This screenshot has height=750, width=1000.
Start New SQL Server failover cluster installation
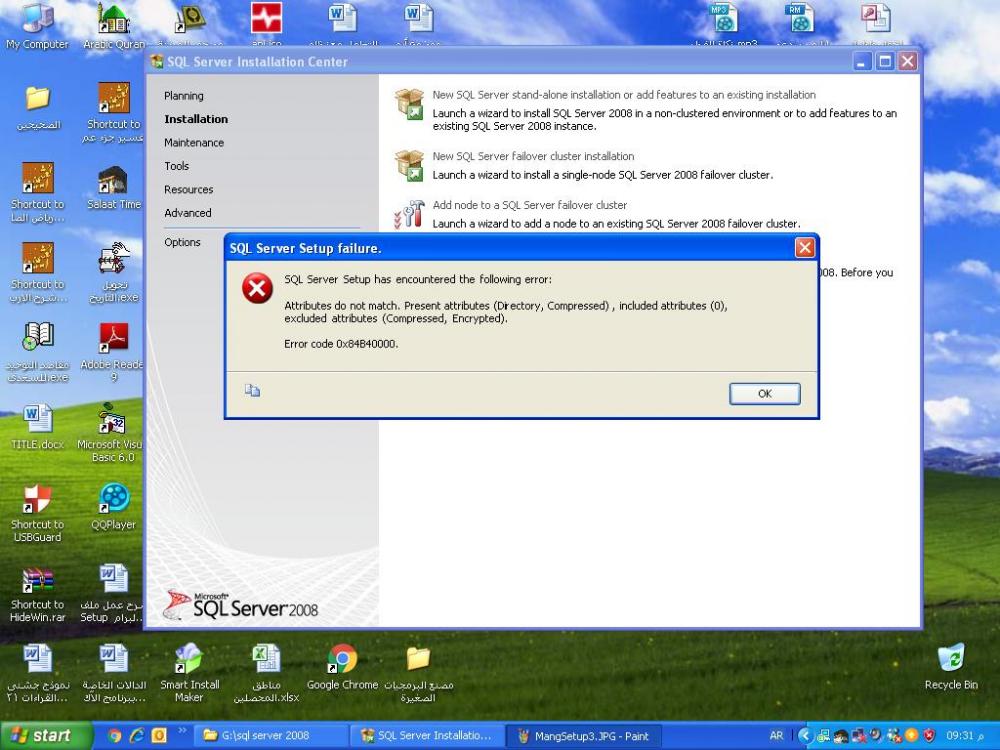click(533, 156)
